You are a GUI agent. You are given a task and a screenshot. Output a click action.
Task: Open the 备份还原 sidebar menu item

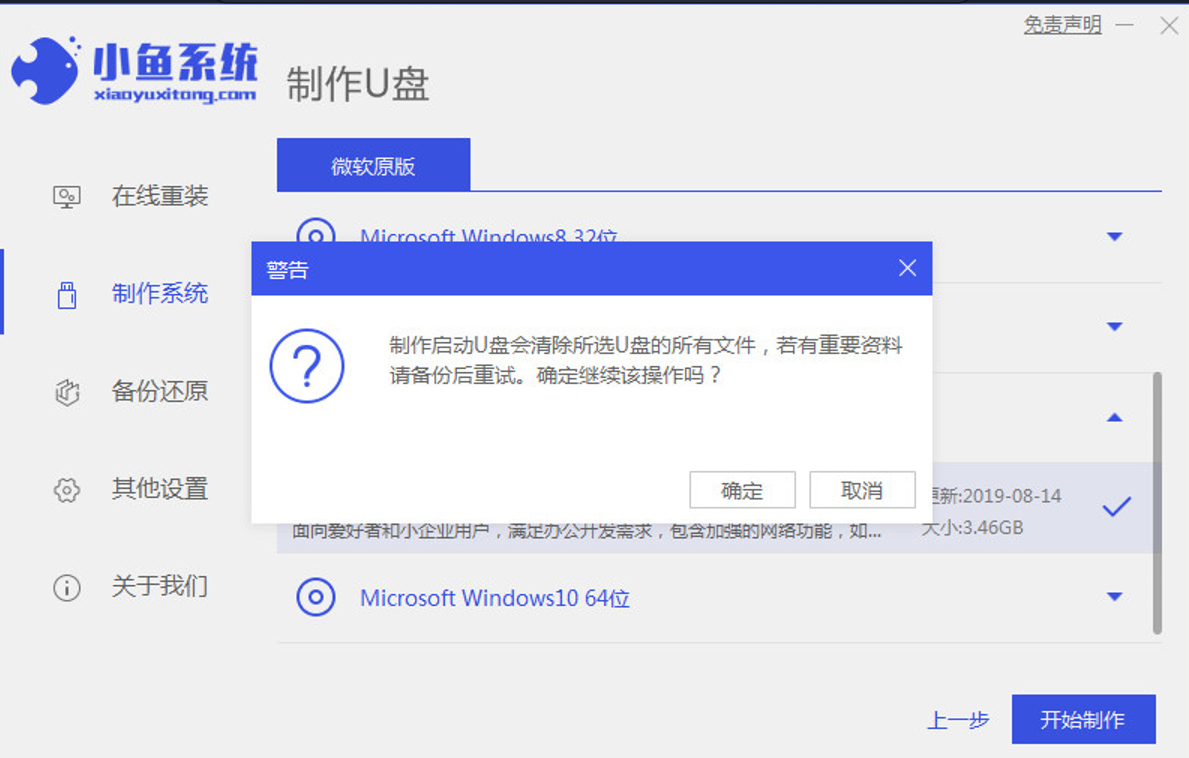159,391
